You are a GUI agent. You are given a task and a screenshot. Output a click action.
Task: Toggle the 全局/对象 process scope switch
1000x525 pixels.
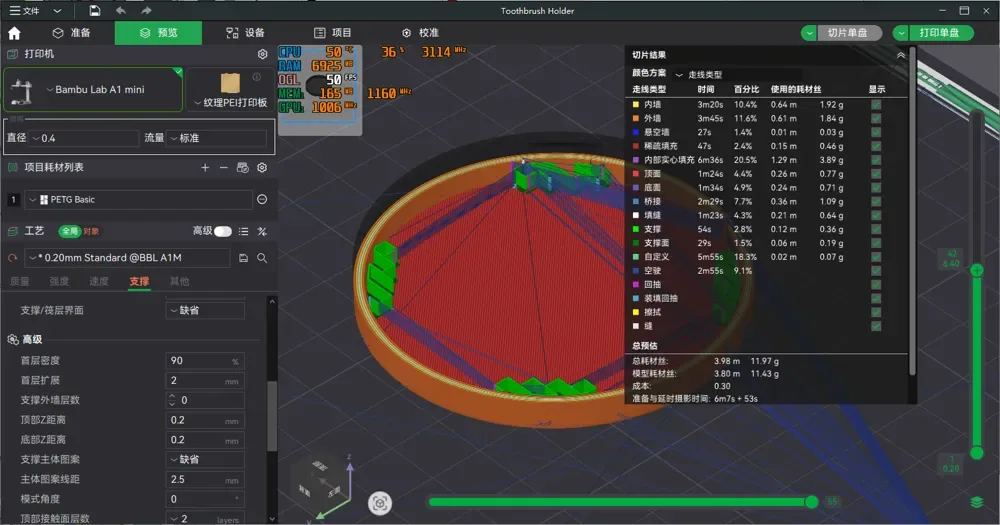[79, 231]
